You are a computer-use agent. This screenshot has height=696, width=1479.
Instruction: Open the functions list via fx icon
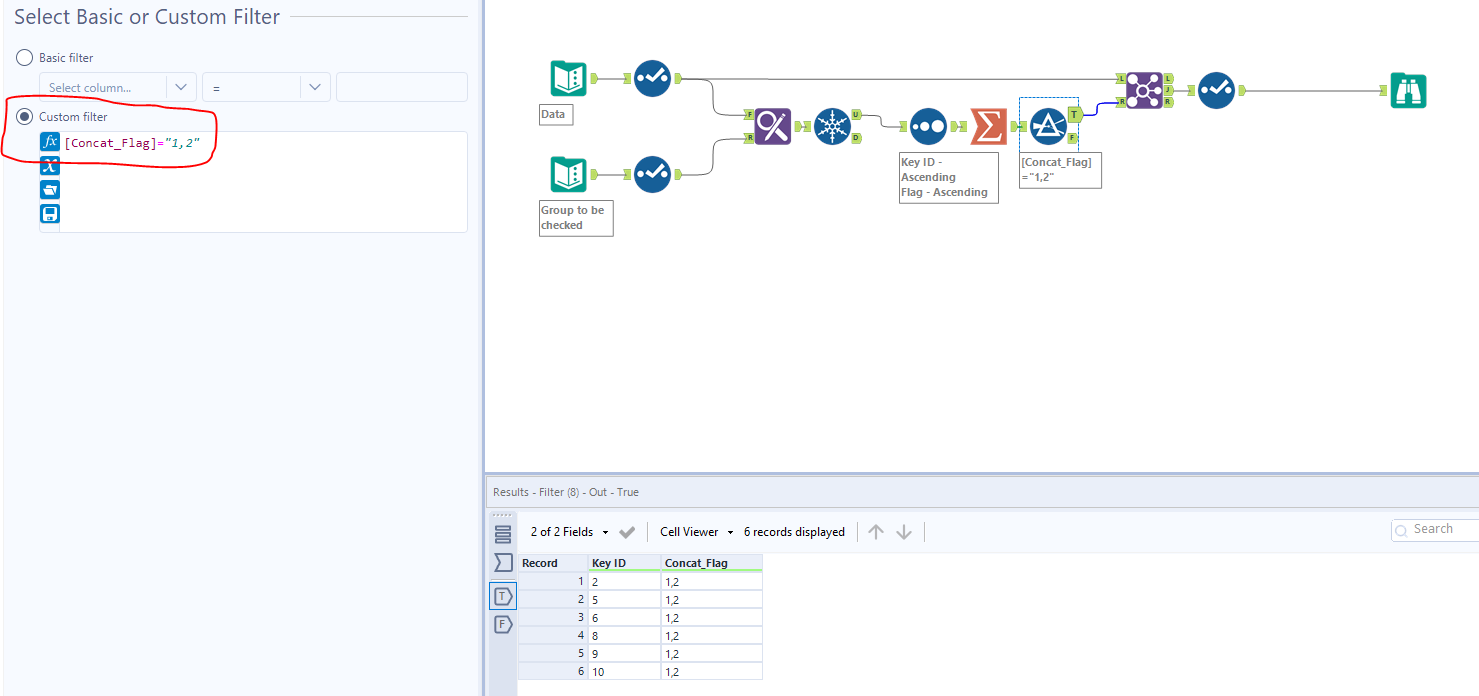[x=50, y=141]
